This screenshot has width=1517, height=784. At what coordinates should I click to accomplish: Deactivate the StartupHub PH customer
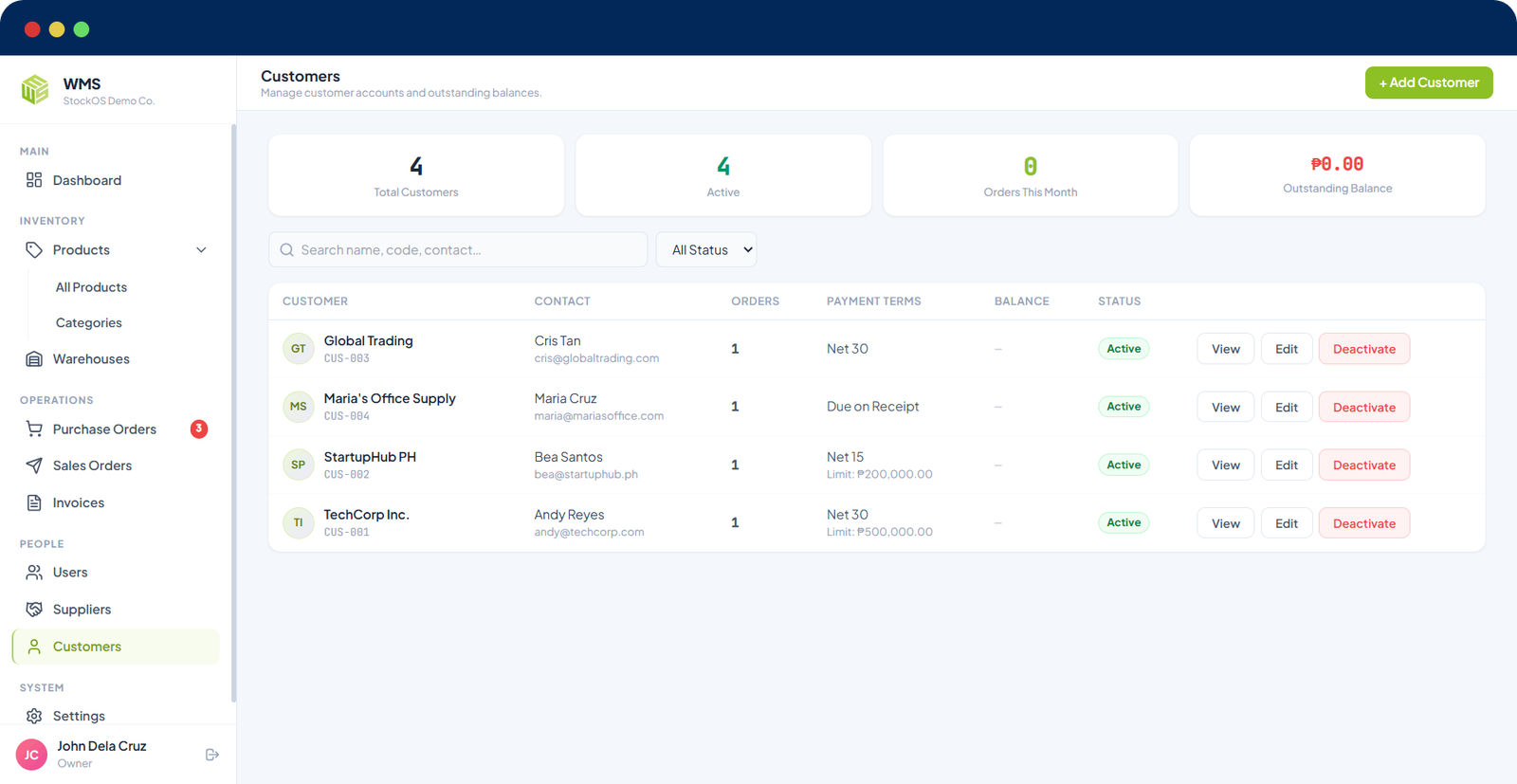tap(1364, 465)
